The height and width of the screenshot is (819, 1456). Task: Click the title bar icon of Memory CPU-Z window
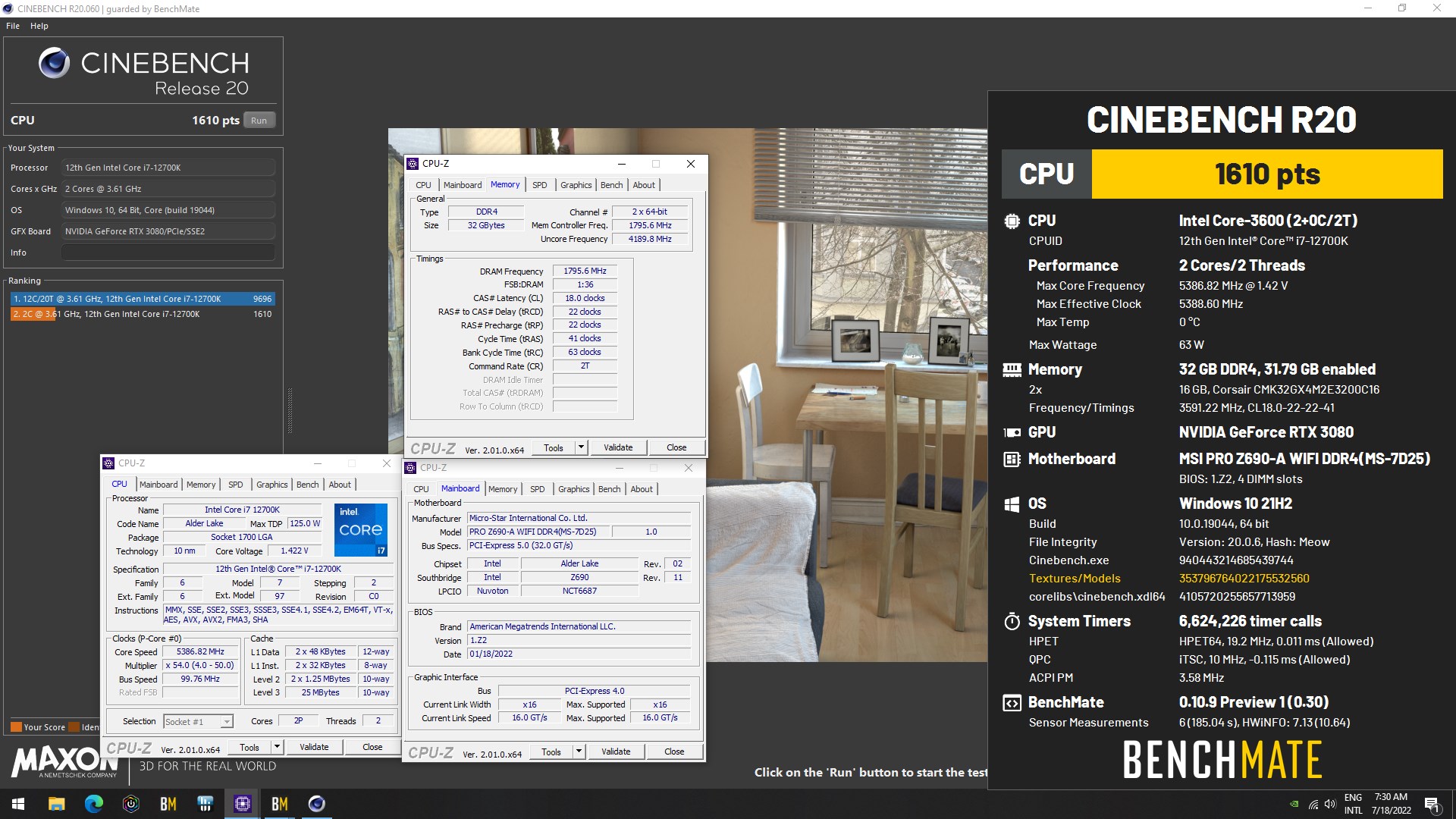click(x=413, y=164)
